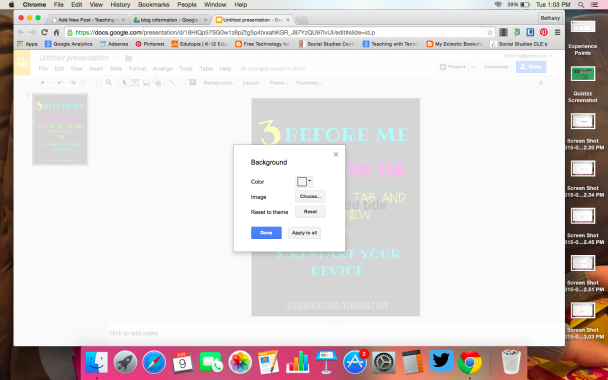The width and height of the screenshot is (608, 380).
Task: Reload the page in Chrome
Action: point(45,32)
